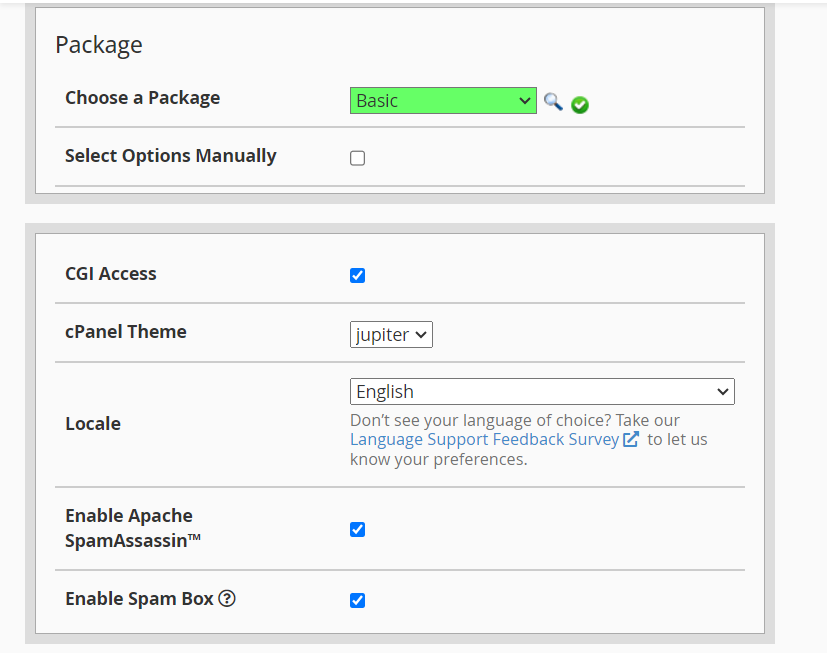Open the Choose a Package dropdown showing Basic
The height and width of the screenshot is (653, 827).
(443, 101)
